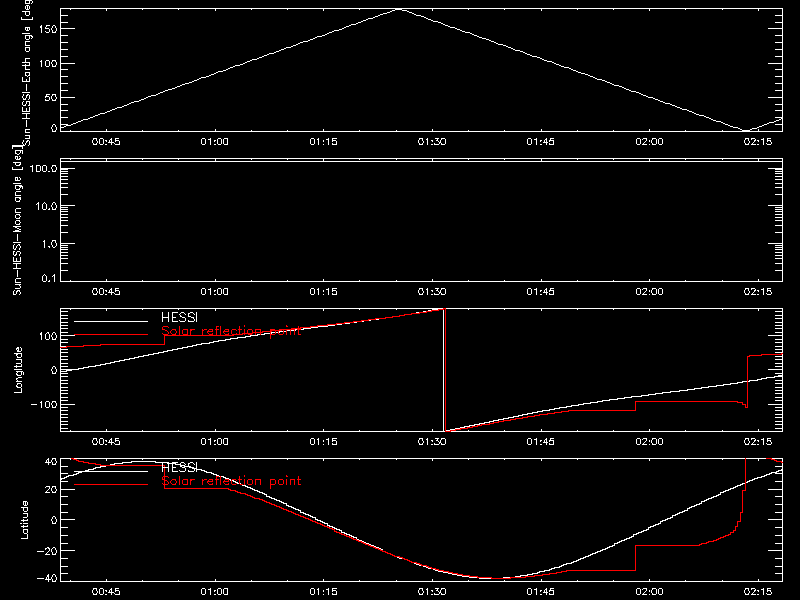Viewport: 800px width, 600px height.
Task: Click 'Solar reflection point' legend in Latitude plot
Action: click(231, 481)
